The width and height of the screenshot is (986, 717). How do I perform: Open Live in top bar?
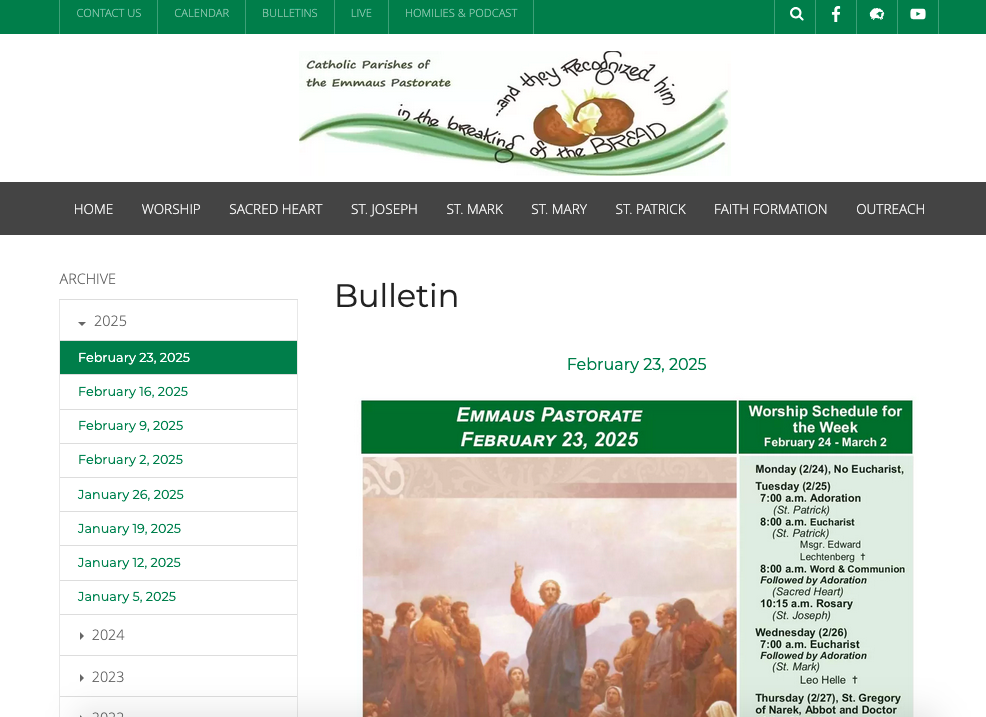pos(361,13)
